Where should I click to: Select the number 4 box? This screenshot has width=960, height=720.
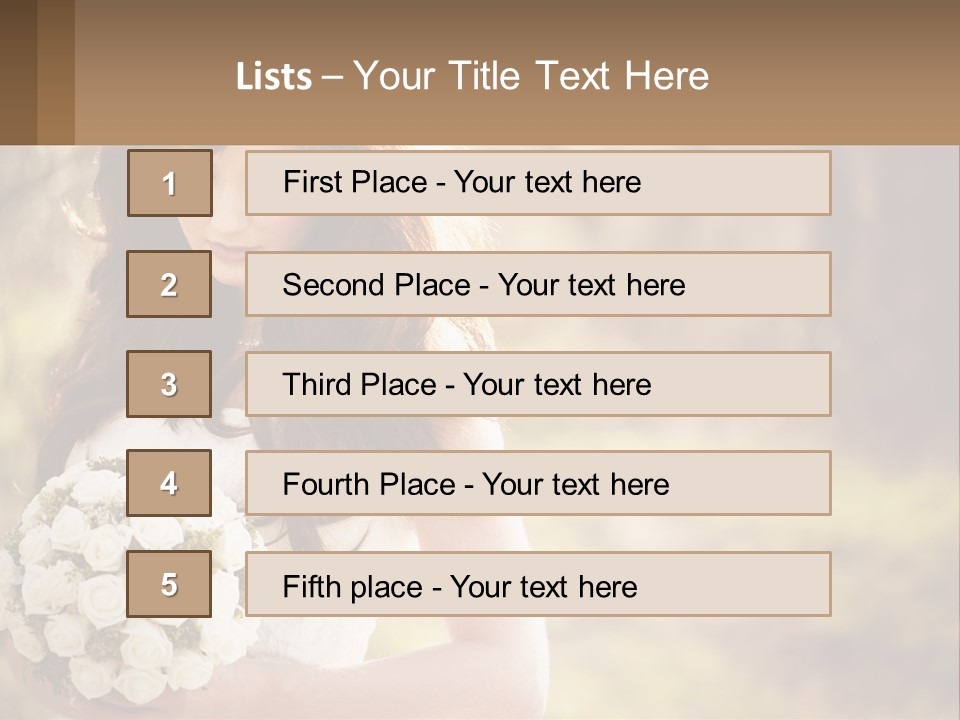[169, 483]
